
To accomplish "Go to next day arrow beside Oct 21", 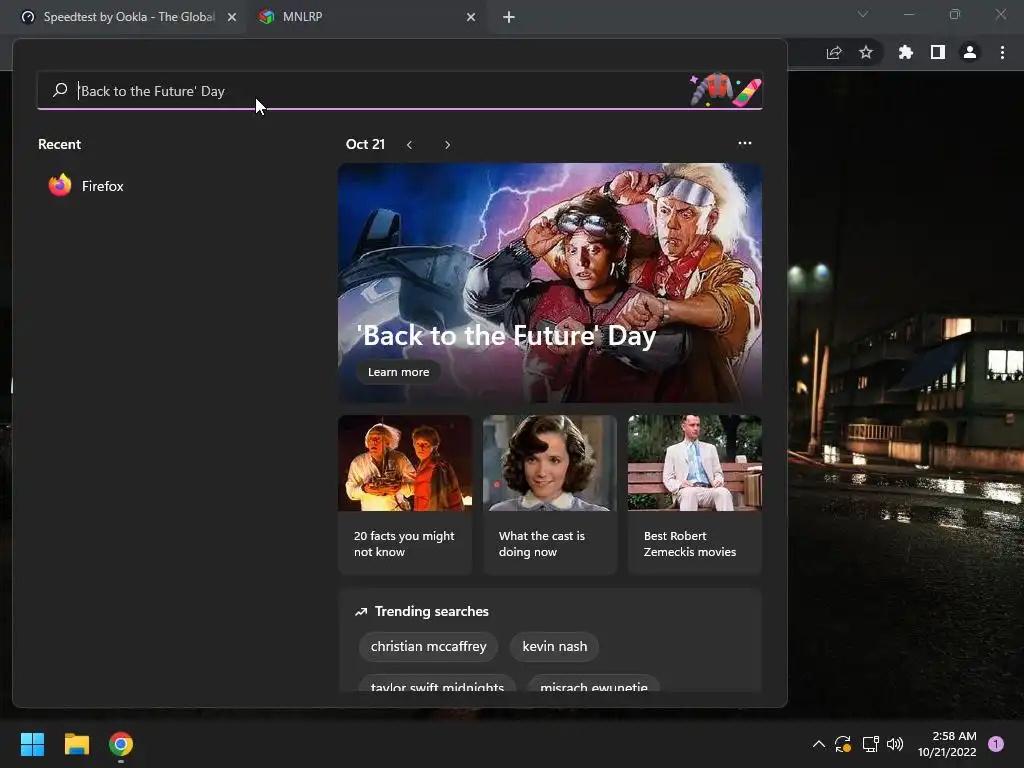I will (x=447, y=145).
